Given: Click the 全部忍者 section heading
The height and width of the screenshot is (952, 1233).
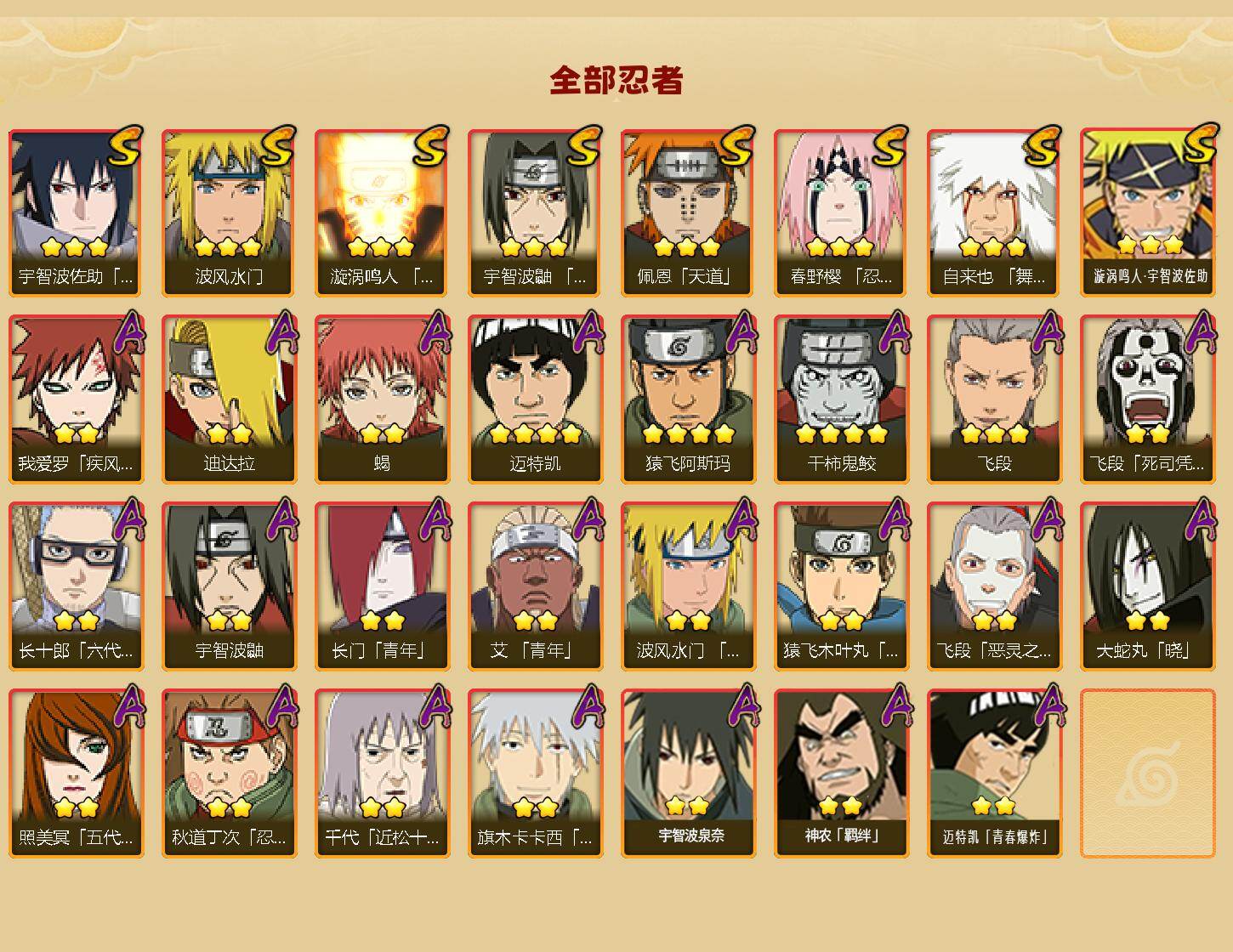Looking at the screenshot, I should [x=616, y=80].
